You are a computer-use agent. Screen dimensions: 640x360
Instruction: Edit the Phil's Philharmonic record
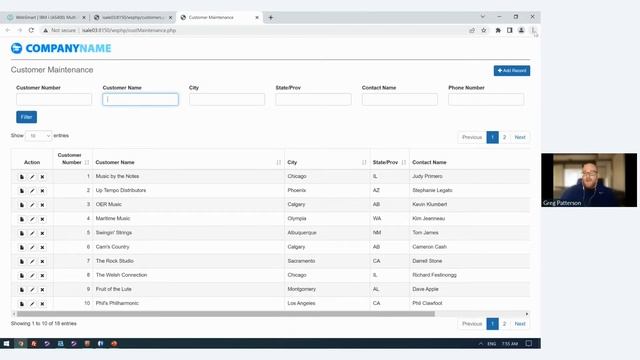tap(32, 304)
